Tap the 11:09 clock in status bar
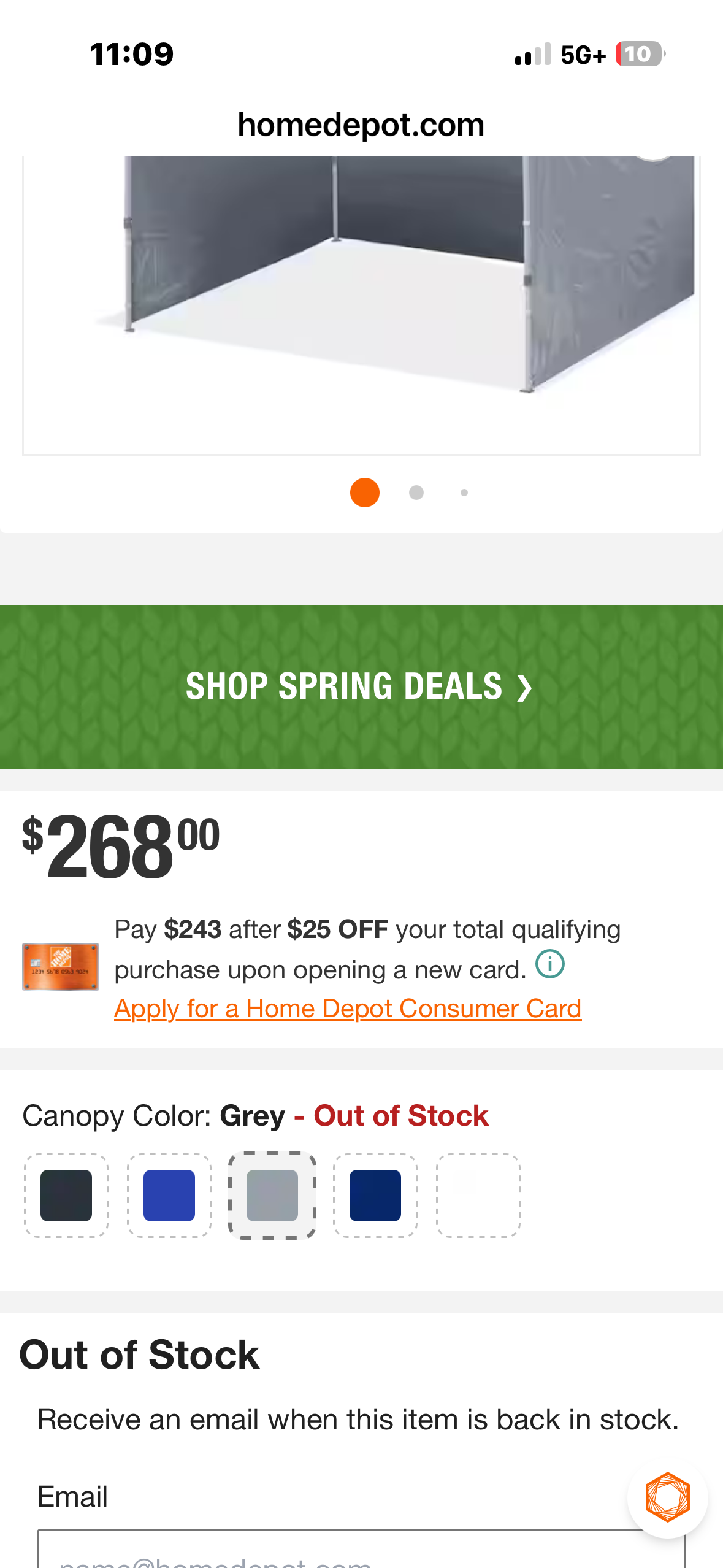723x1568 pixels. click(132, 54)
